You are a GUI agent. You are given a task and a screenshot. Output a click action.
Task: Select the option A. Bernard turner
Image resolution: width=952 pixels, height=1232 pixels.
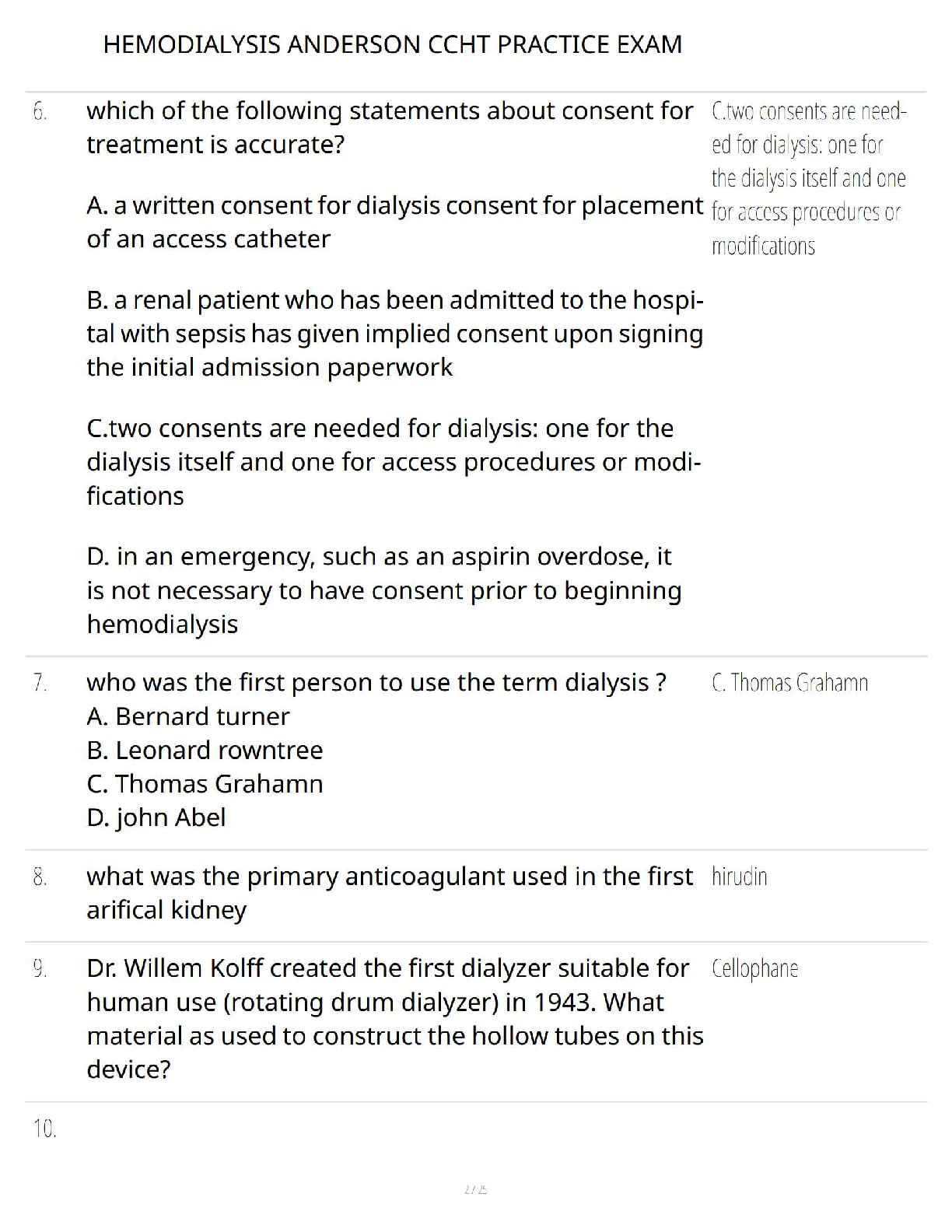(188, 716)
